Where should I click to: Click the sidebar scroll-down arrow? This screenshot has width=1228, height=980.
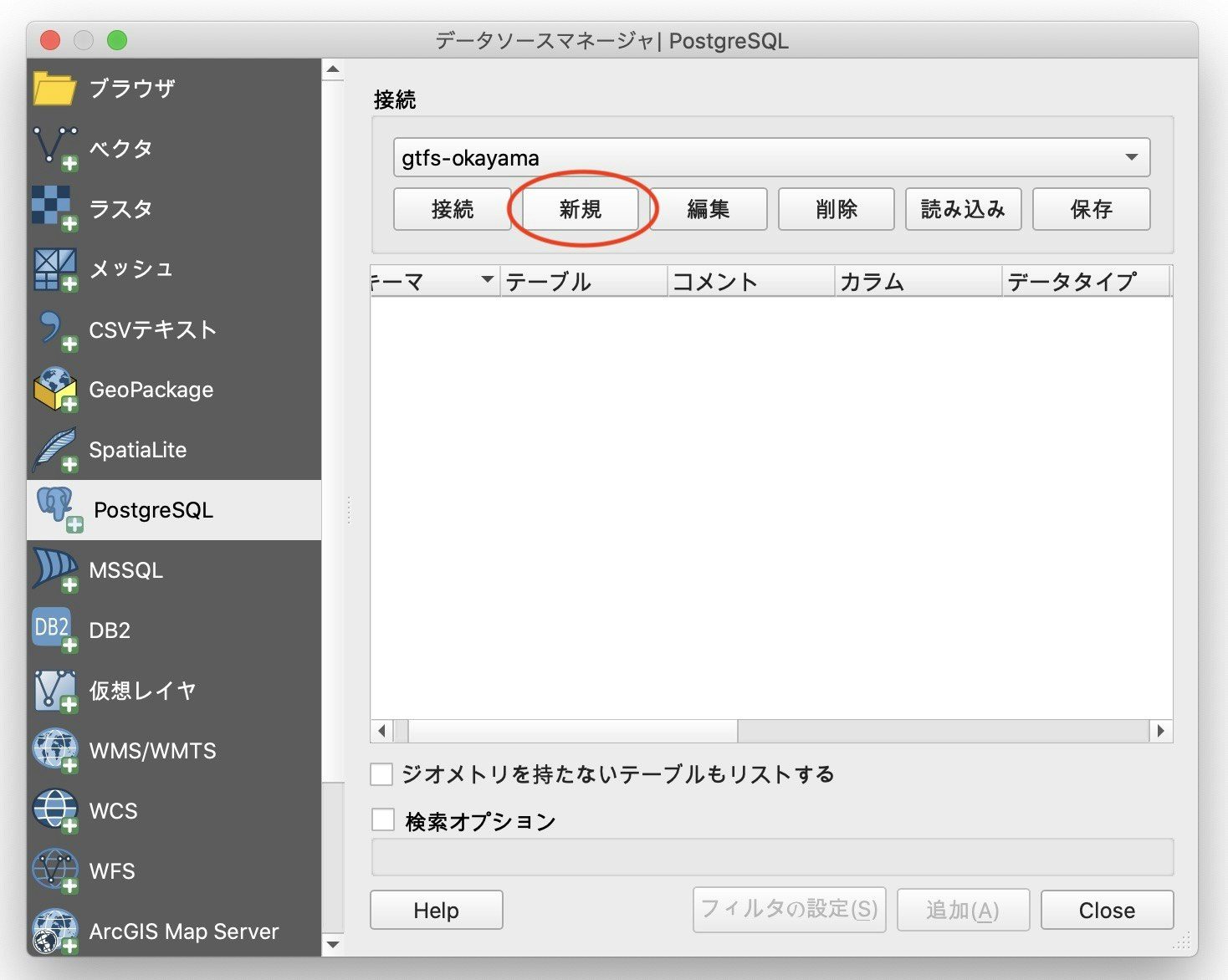(x=333, y=945)
